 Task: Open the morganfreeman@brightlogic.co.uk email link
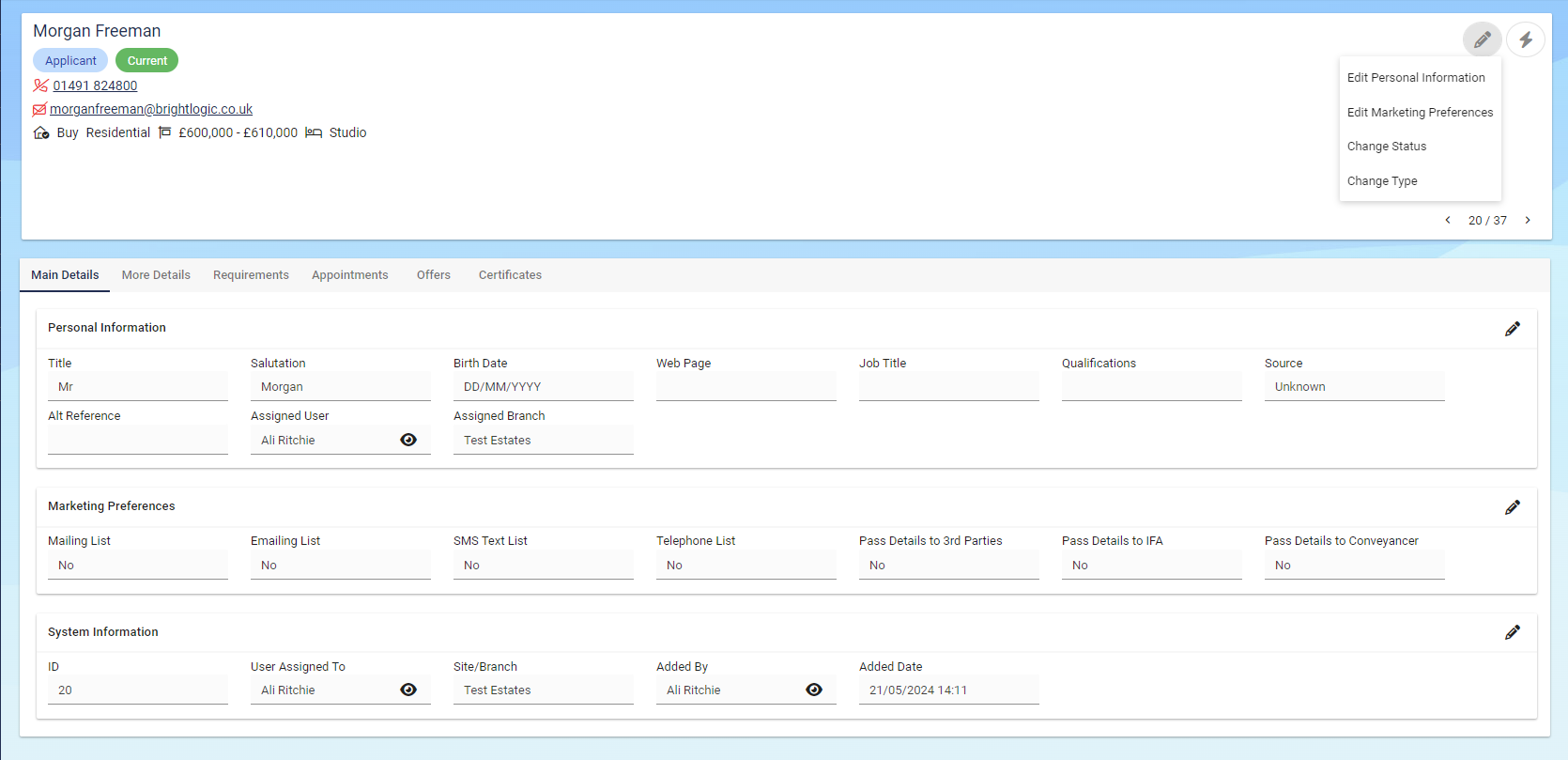(x=151, y=109)
